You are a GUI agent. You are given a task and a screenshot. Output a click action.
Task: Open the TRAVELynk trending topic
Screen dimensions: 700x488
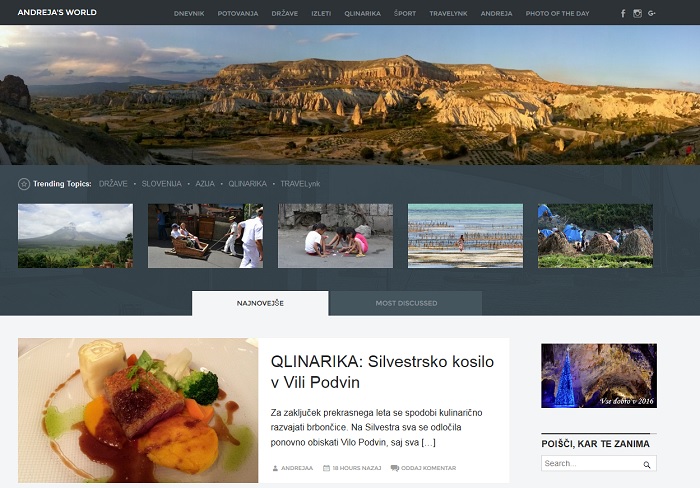point(300,184)
